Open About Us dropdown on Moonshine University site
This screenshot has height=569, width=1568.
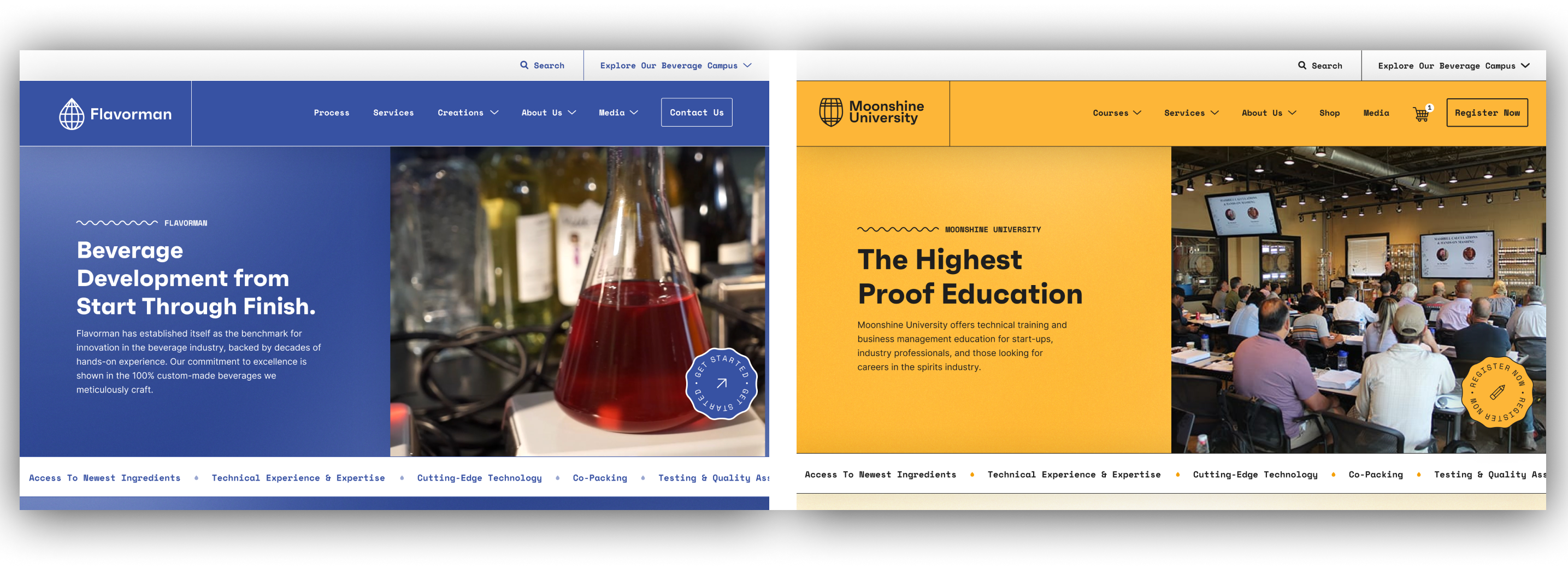[x=1269, y=113]
